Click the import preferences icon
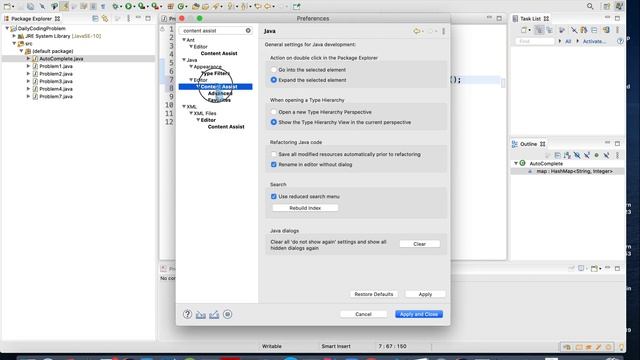640x360 pixels. 200,315
